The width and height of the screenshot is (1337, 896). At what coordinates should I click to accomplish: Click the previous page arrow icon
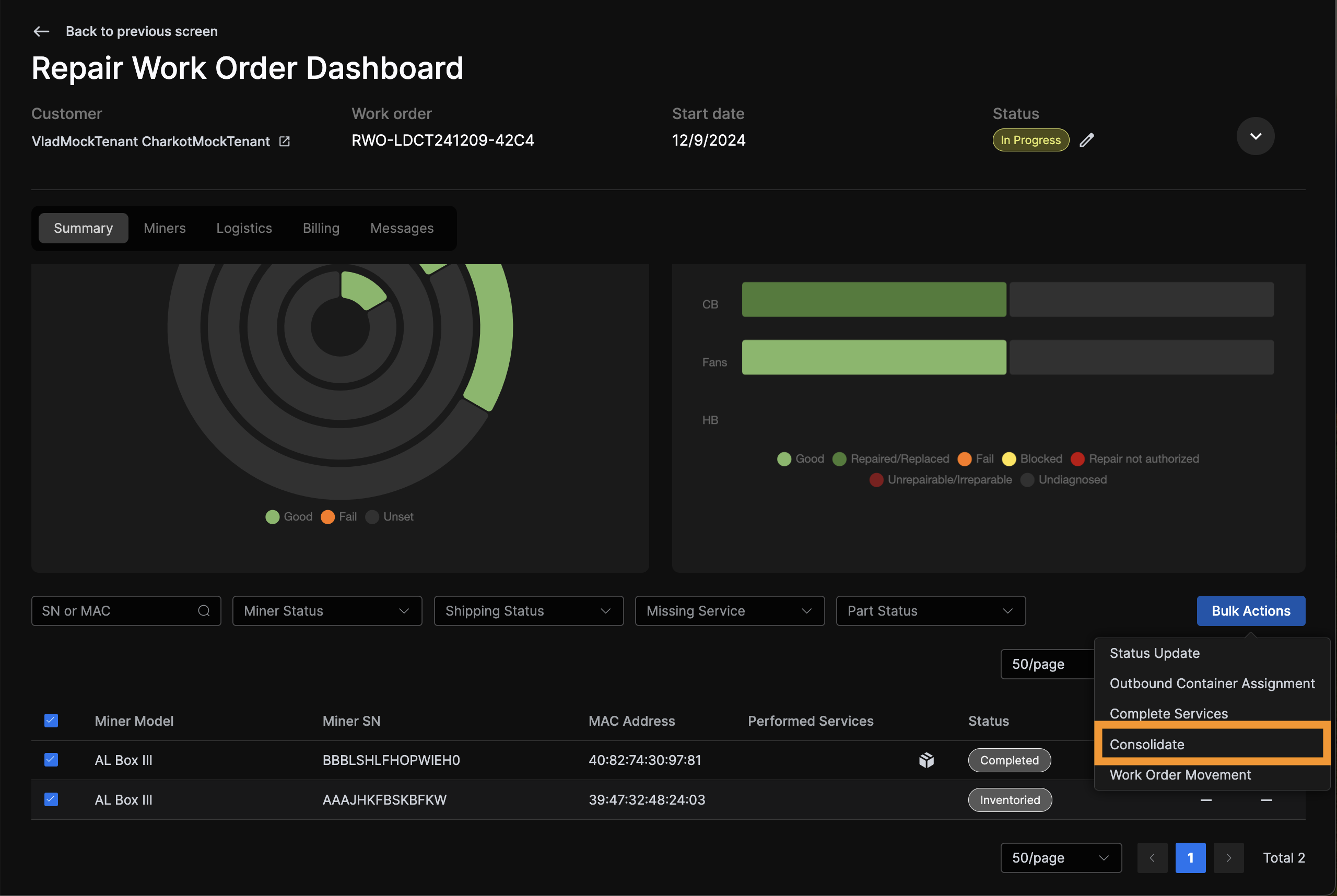pyautogui.click(x=1152, y=858)
